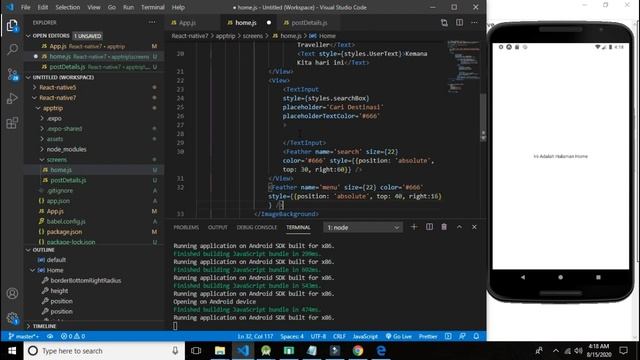Open package.json in file tree
The width and height of the screenshot is (640, 360).
click(64, 231)
